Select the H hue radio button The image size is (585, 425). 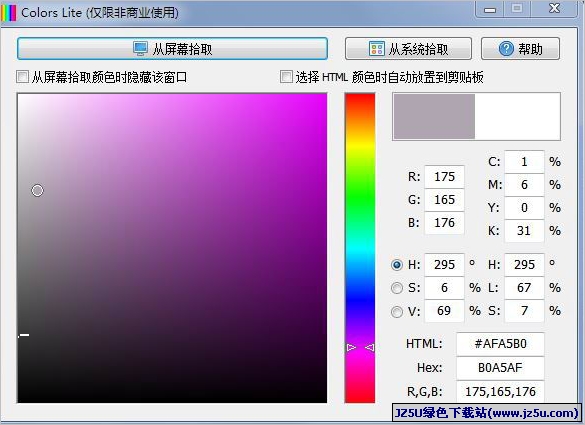pos(397,265)
